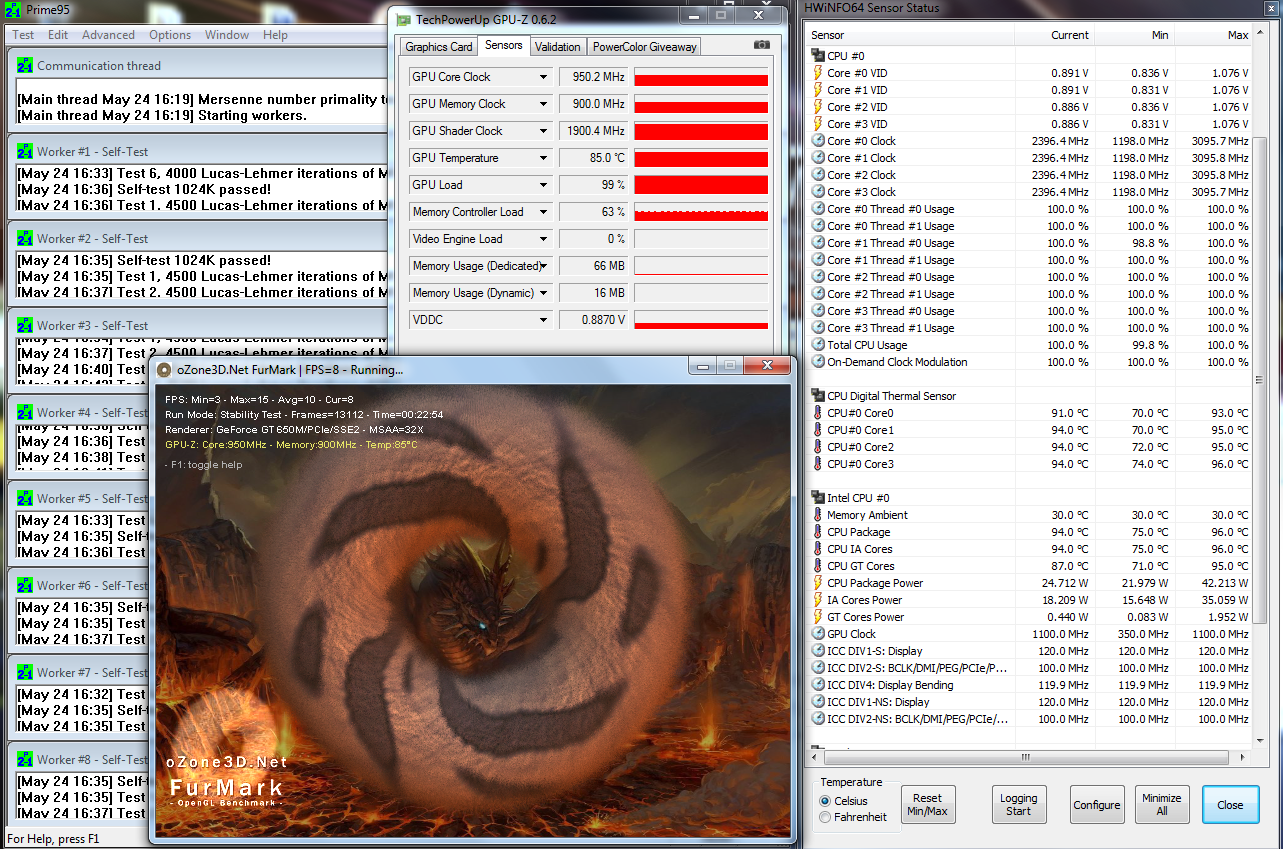Open the Help menu in Prime95
This screenshot has width=1283, height=849.
(x=275, y=35)
